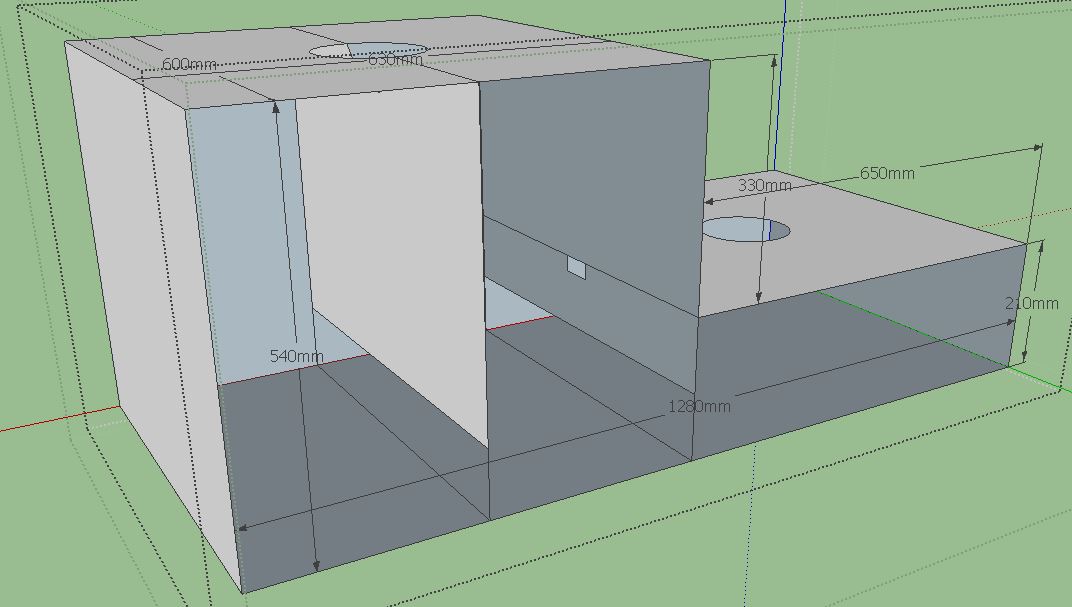1072x607 pixels.
Task: Select the 650mm dimension label
Action: (887, 173)
